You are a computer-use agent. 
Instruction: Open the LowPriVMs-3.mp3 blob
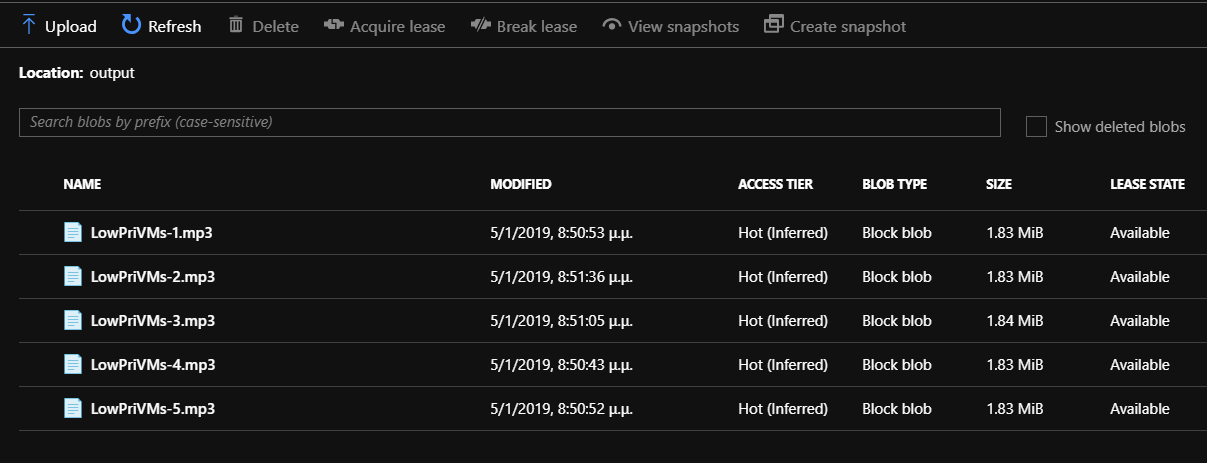tap(152, 321)
